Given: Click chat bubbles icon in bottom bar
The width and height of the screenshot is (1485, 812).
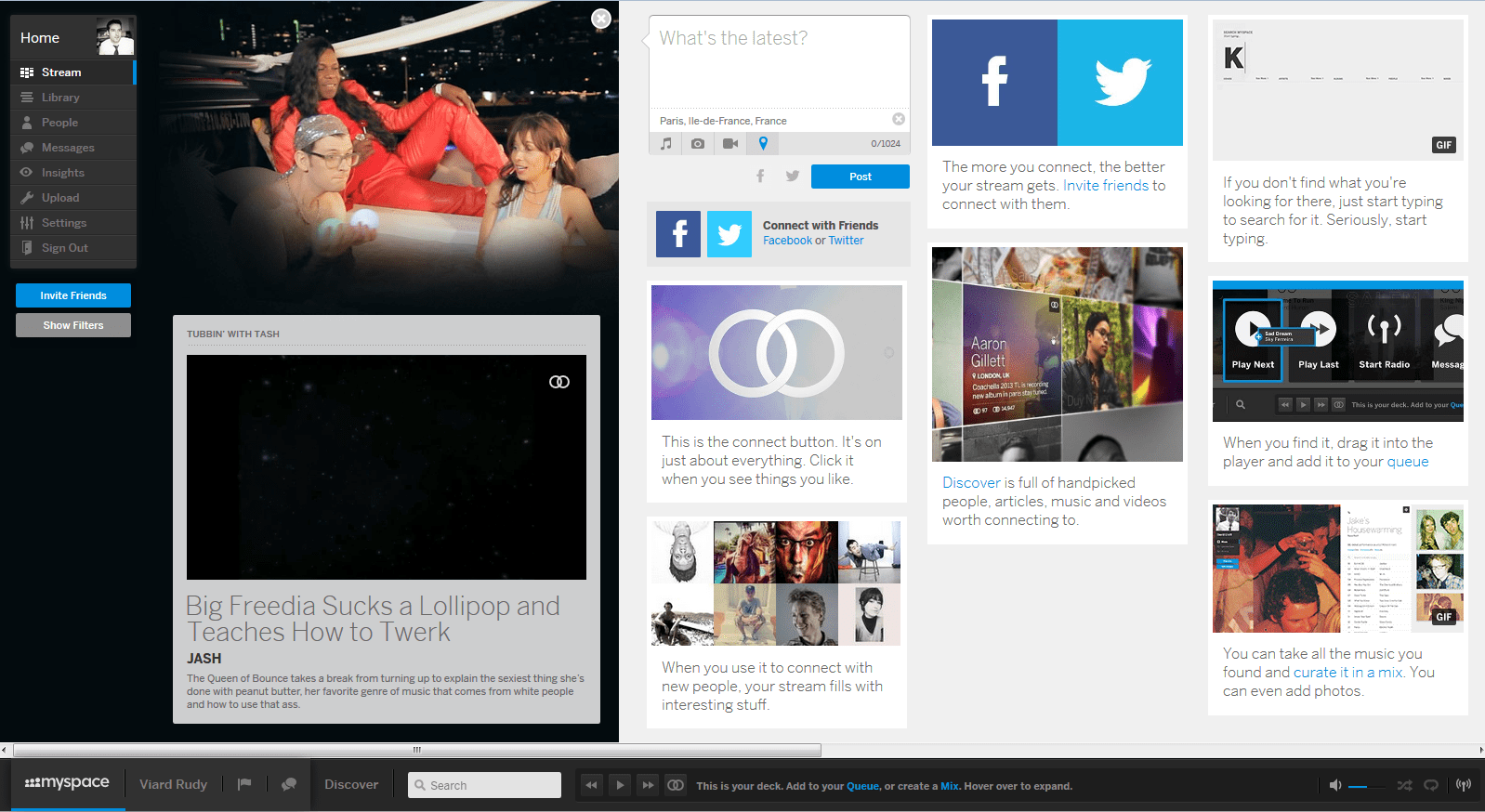Looking at the screenshot, I should point(289,784).
